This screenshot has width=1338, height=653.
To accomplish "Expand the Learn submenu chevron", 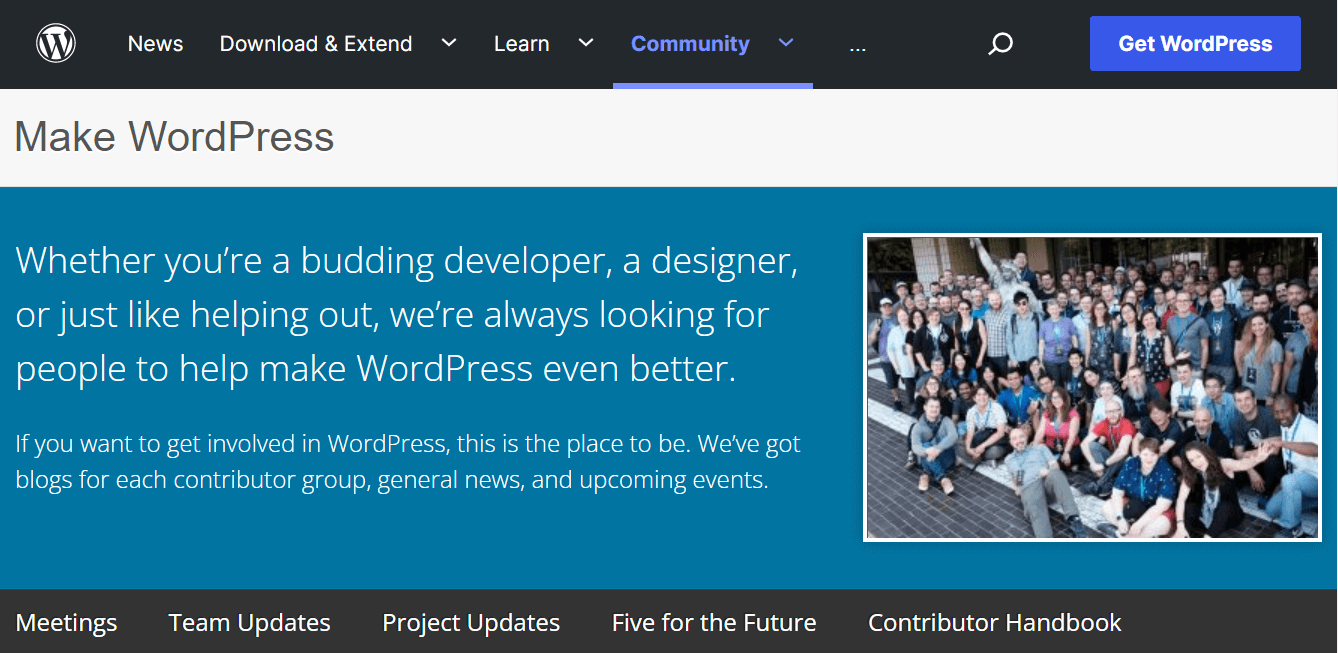I will [x=586, y=43].
